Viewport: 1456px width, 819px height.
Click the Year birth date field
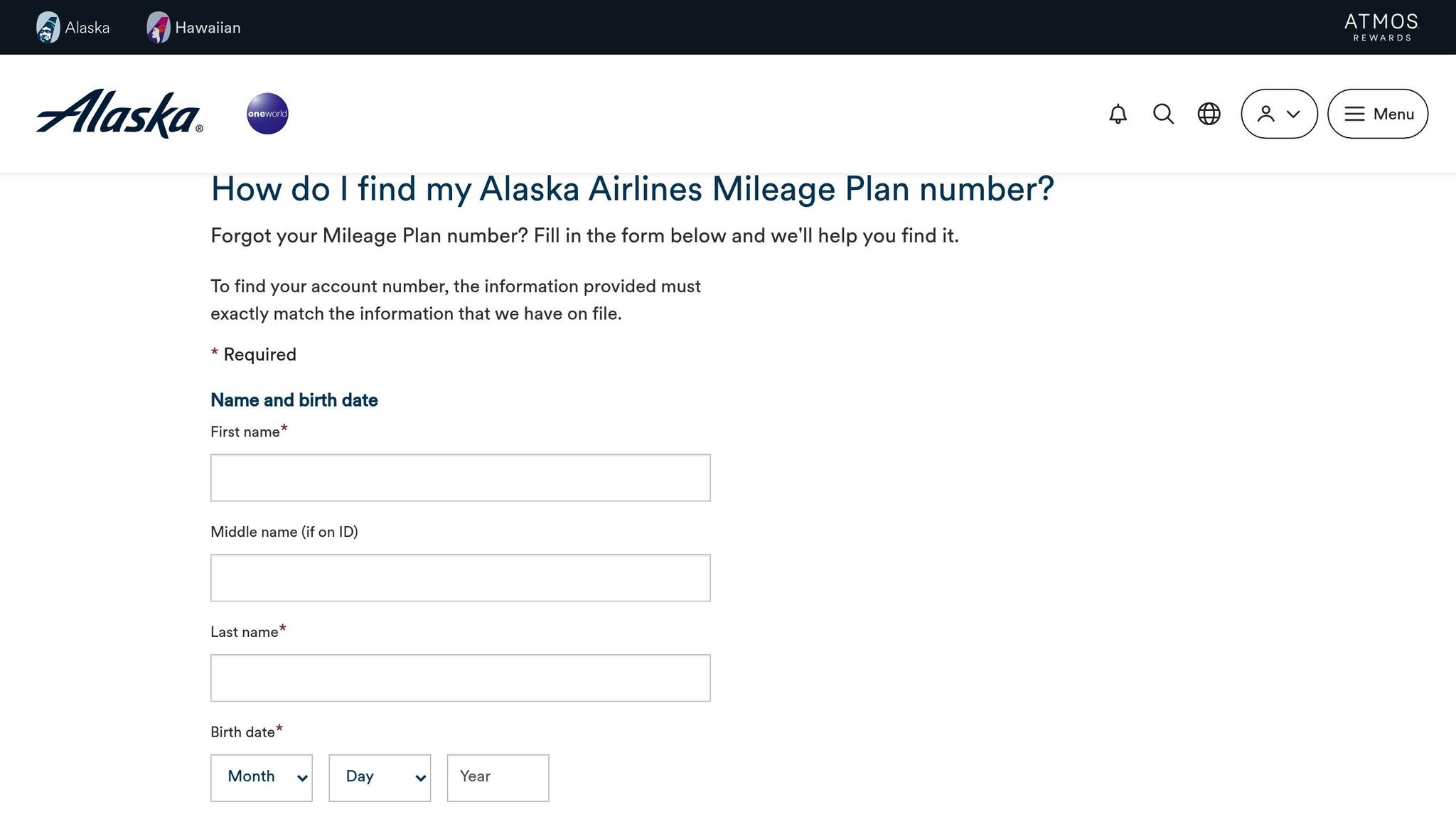click(x=497, y=777)
